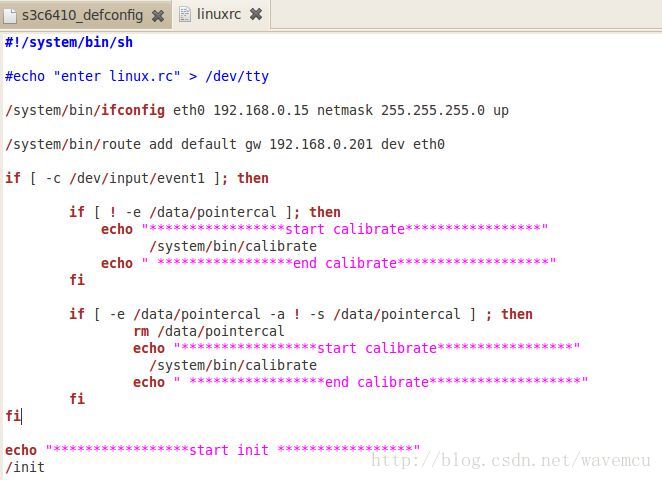This screenshot has height=480, width=662.
Task: Click the /init line at the bottom
Action: (25, 467)
